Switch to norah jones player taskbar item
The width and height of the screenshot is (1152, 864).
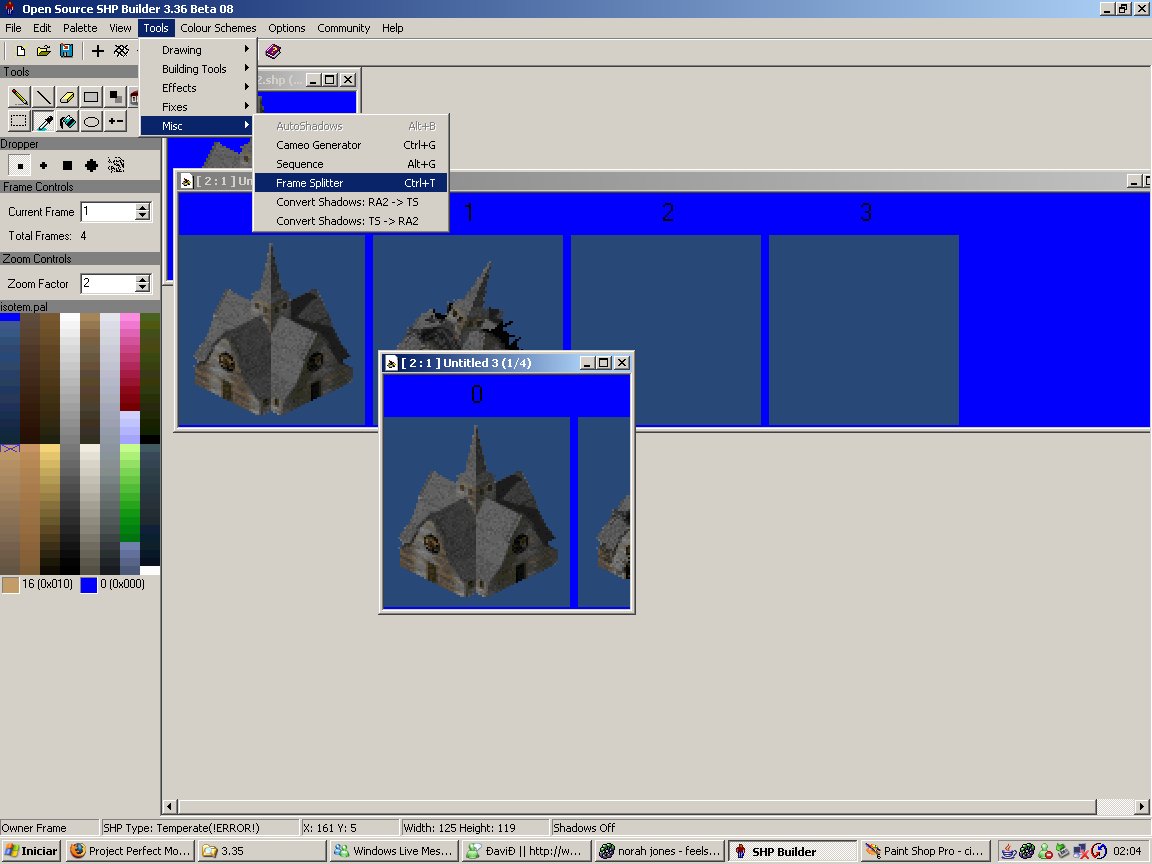tap(660, 851)
